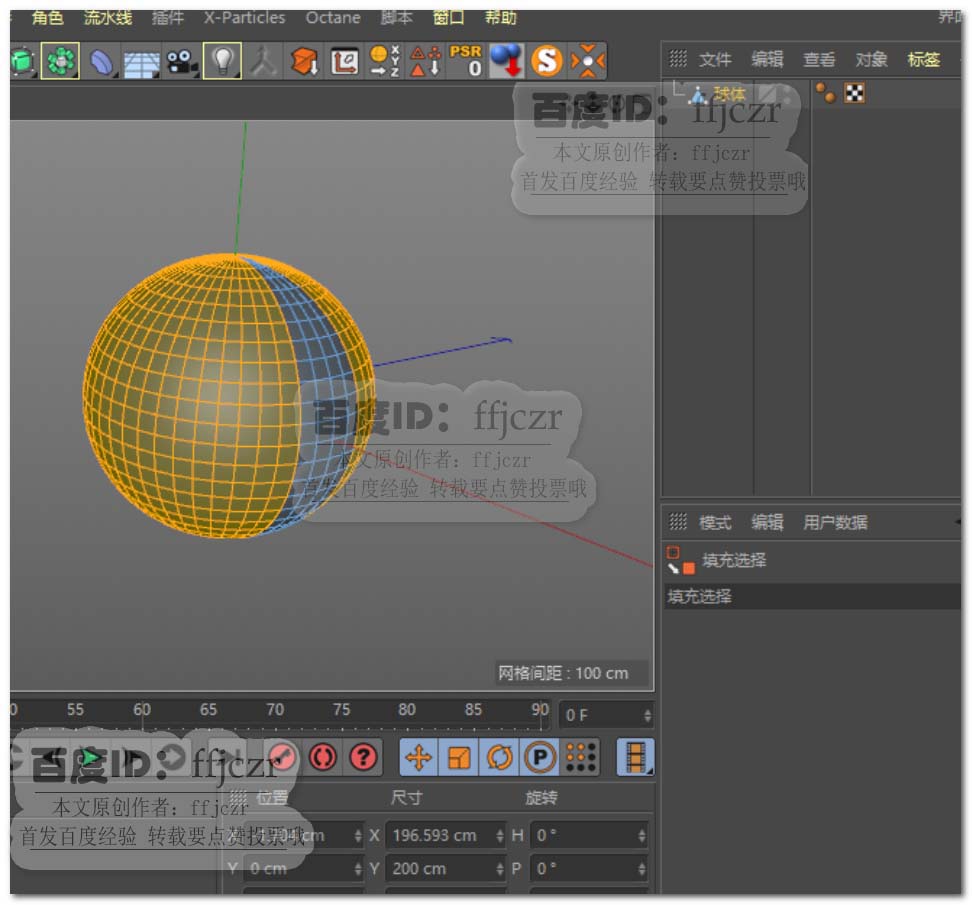Click the green play forward button
Image resolution: width=972 pixels, height=905 pixels.
click(91, 757)
